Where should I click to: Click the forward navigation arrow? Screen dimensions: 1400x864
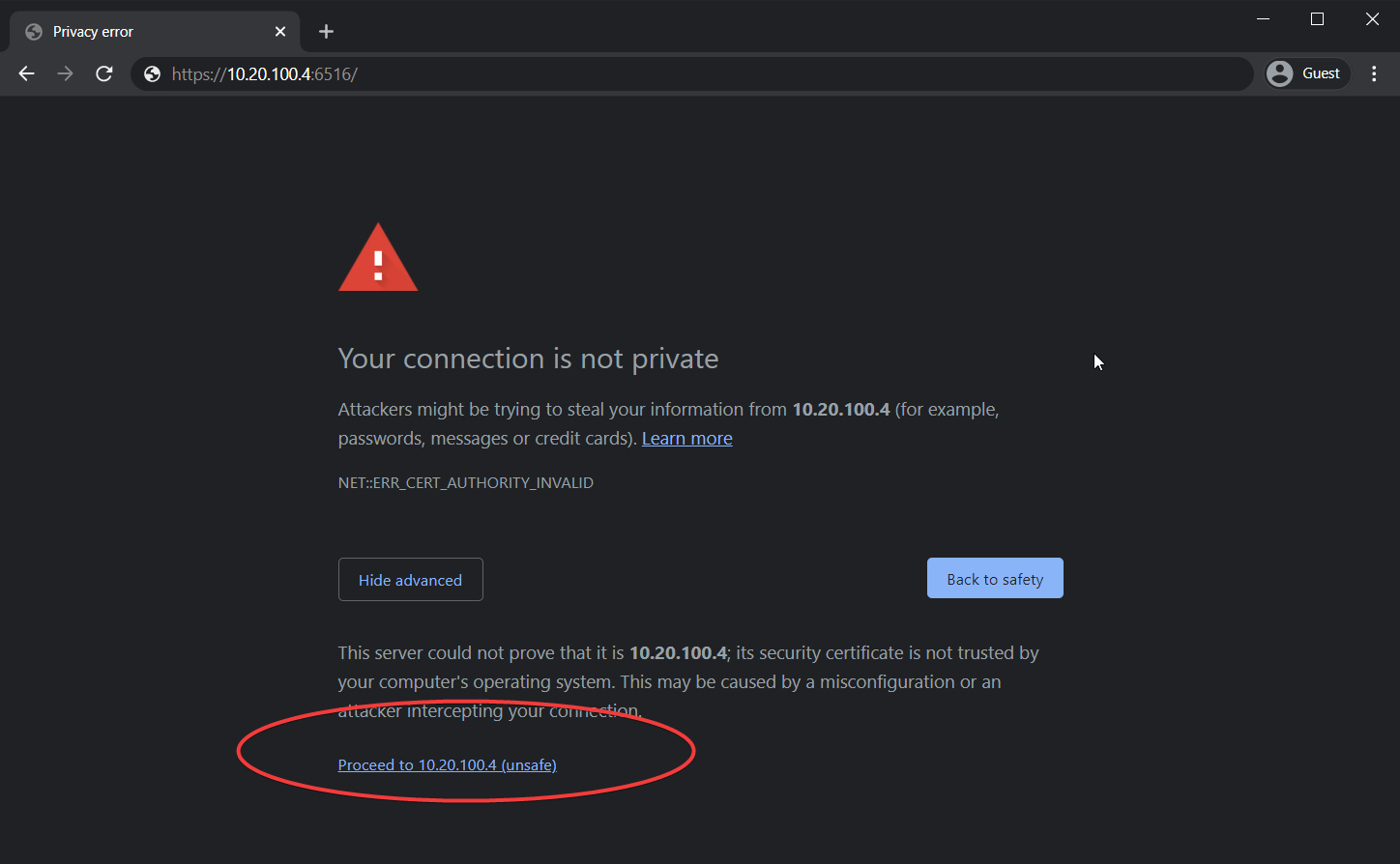pos(65,73)
